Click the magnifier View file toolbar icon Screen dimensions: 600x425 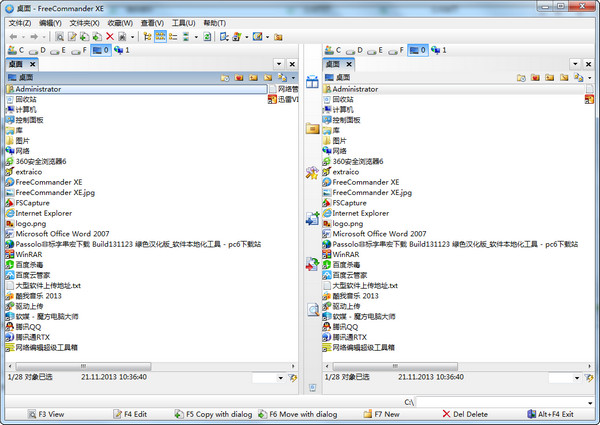point(59,37)
